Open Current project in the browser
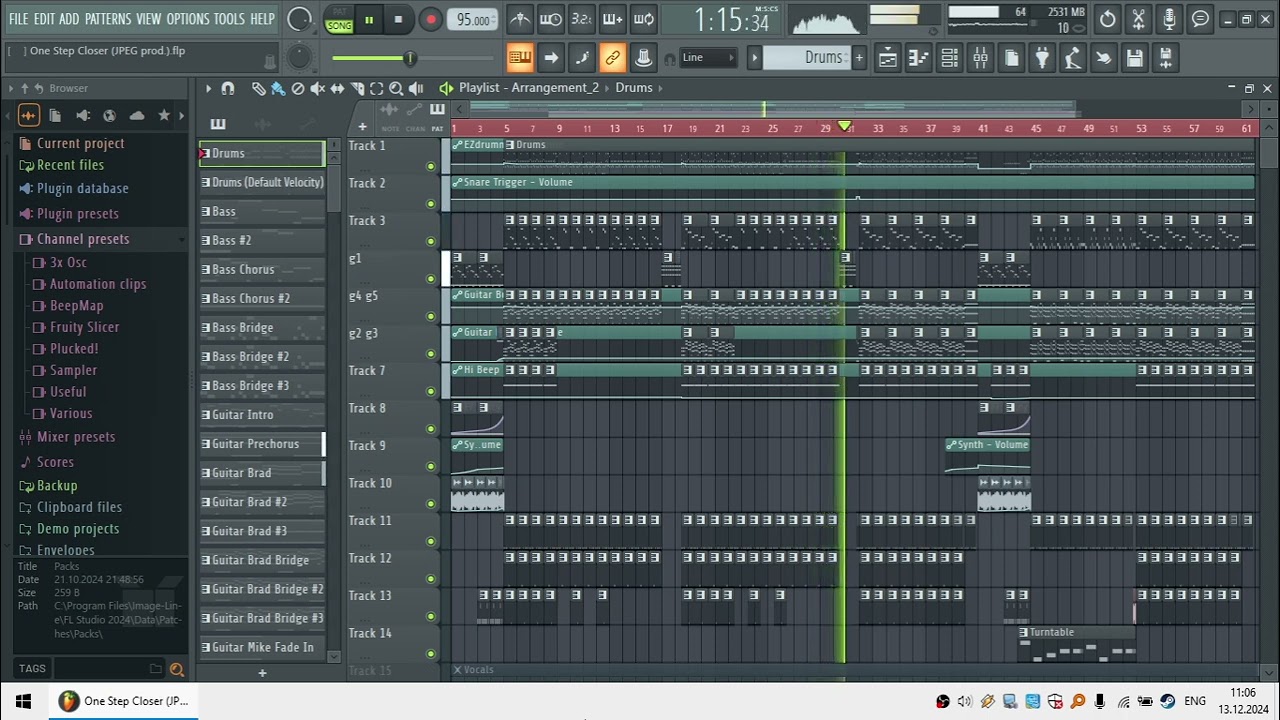This screenshot has height=720, width=1280. [80, 143]
